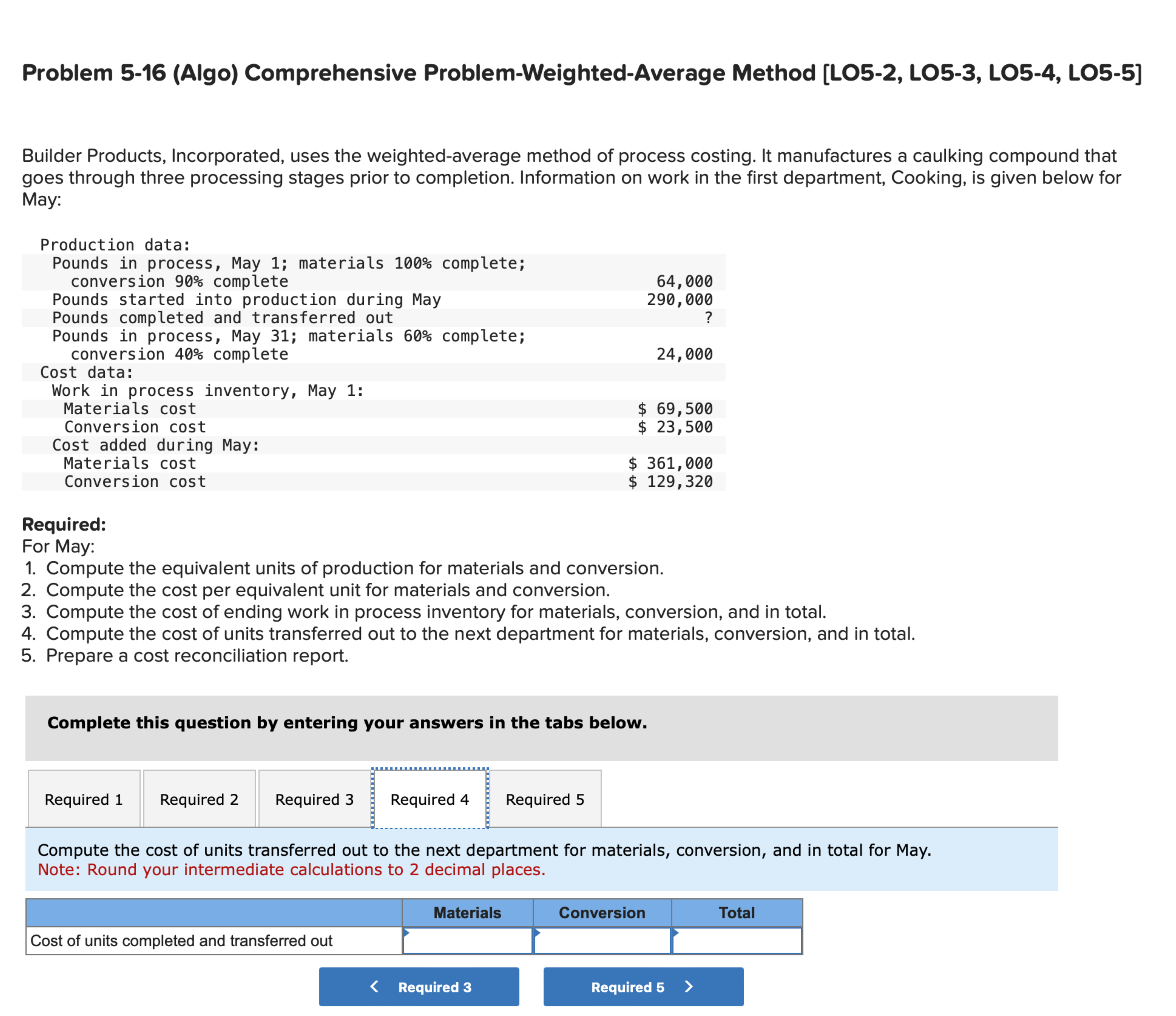
Task: Click the blue triangle marker in Conversion cell
Action: (x=538, y=933)
